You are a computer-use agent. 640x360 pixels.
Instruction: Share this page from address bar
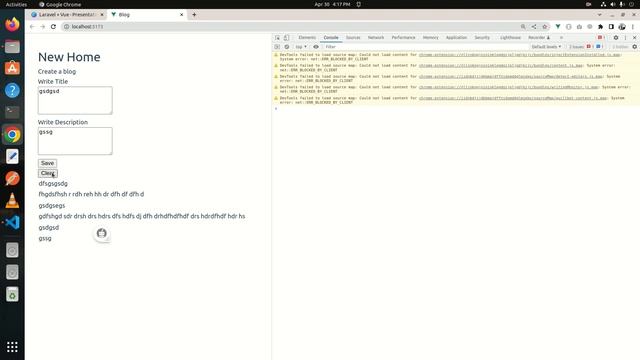(533, 27)
